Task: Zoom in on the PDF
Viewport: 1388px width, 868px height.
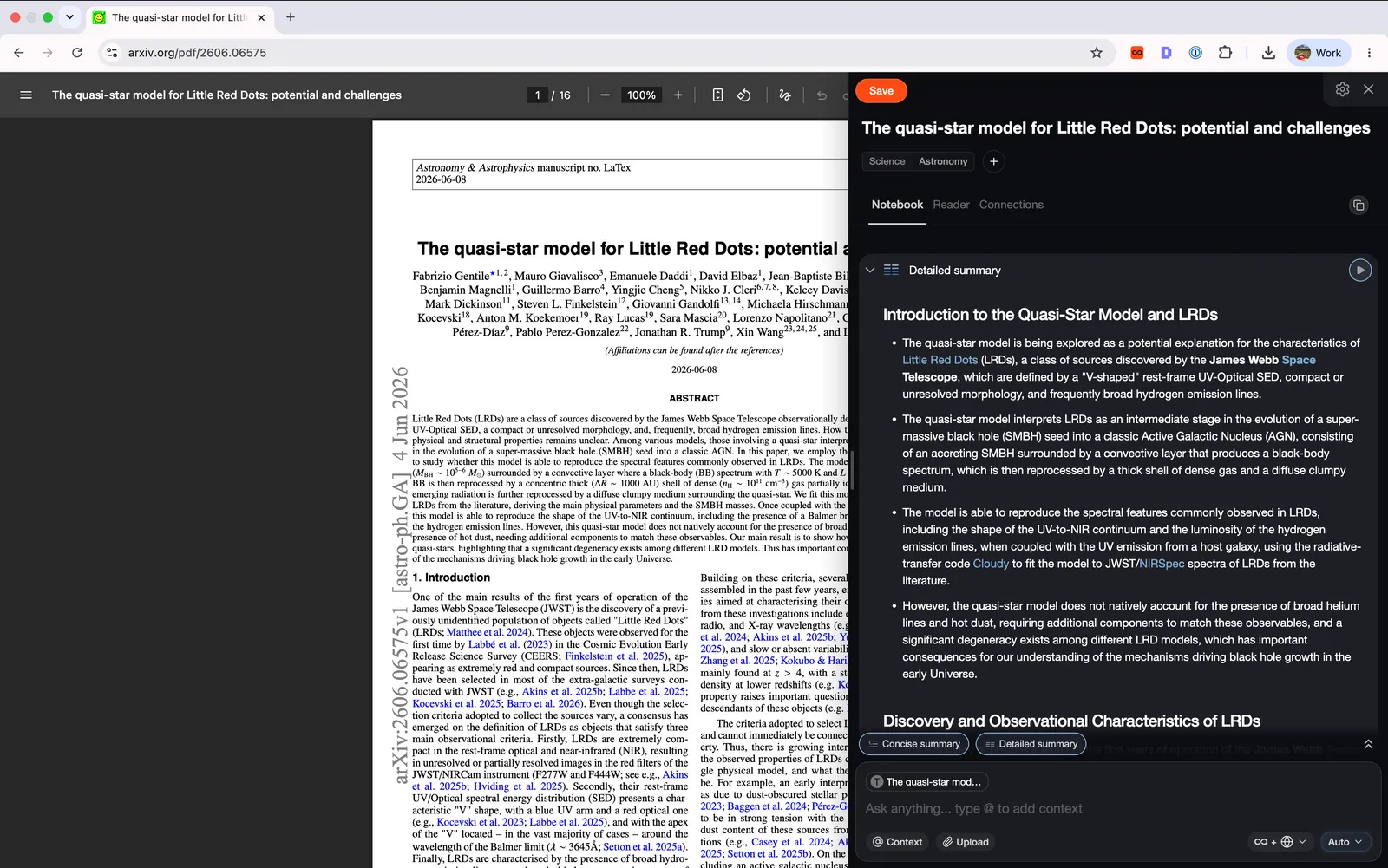Action: pos(678,95)
